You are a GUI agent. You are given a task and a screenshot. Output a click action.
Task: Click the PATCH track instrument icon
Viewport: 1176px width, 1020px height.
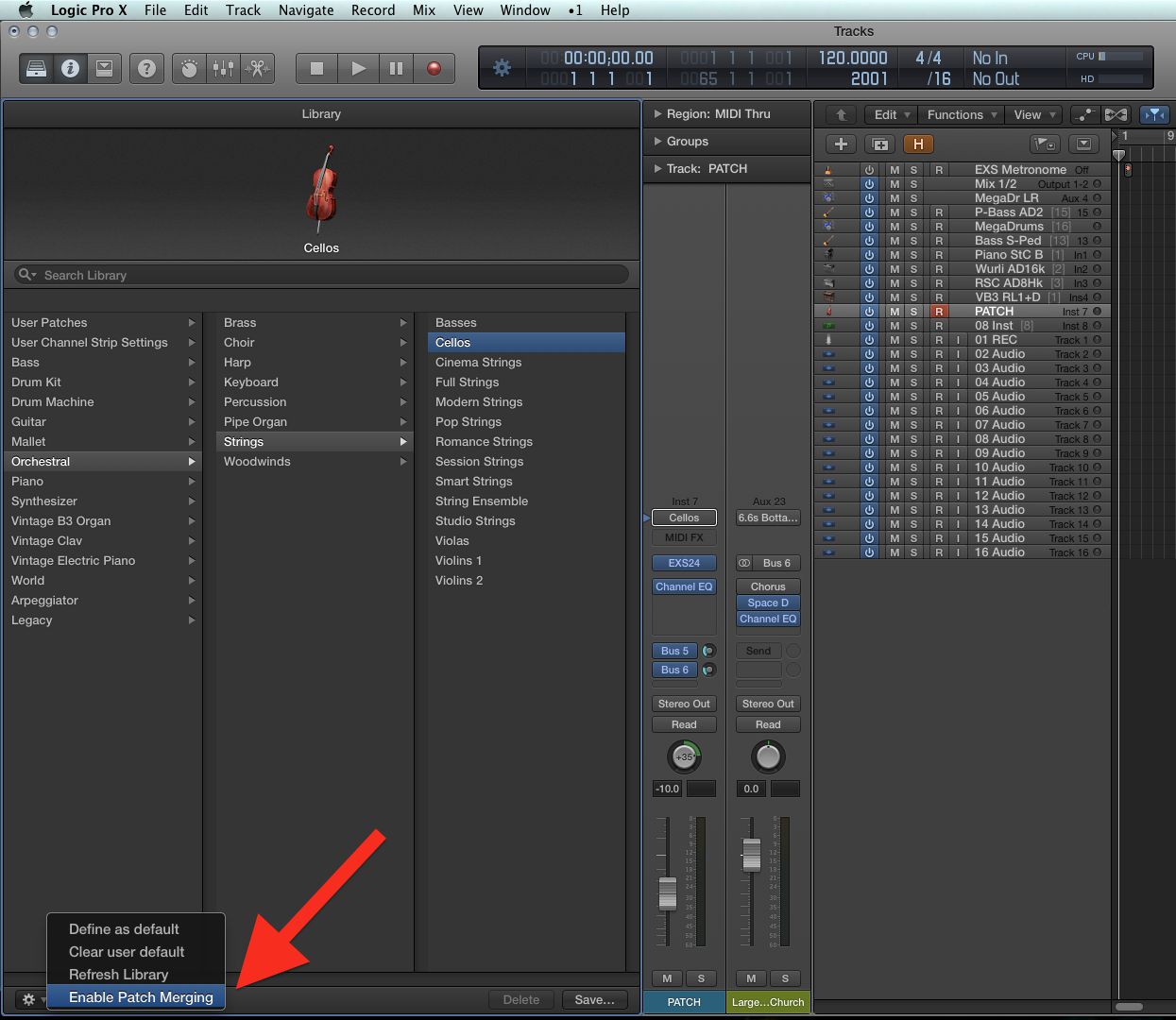828,312
